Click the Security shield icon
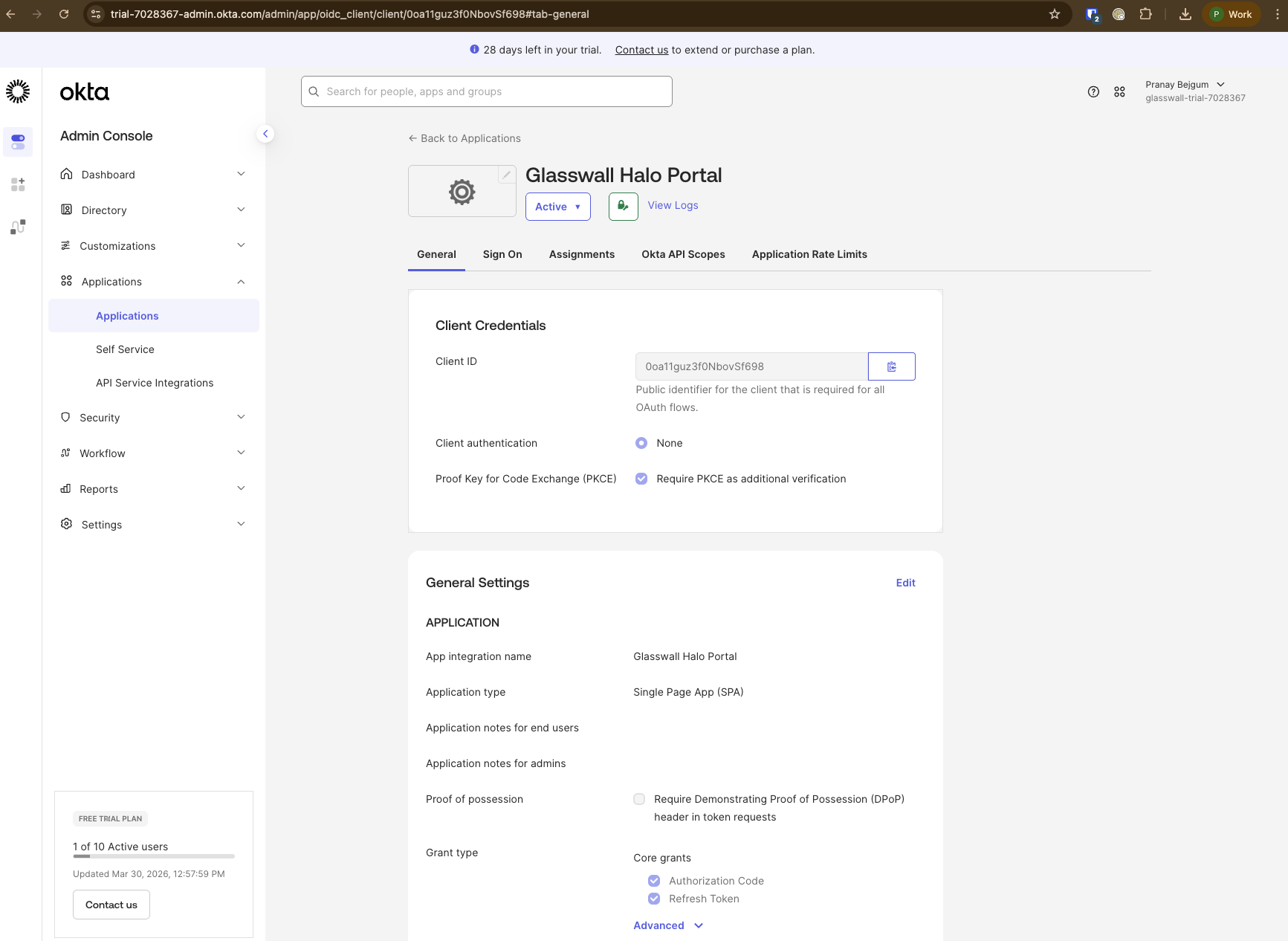The height and width of the screenshot is (941, 1288). click(65, 417)
